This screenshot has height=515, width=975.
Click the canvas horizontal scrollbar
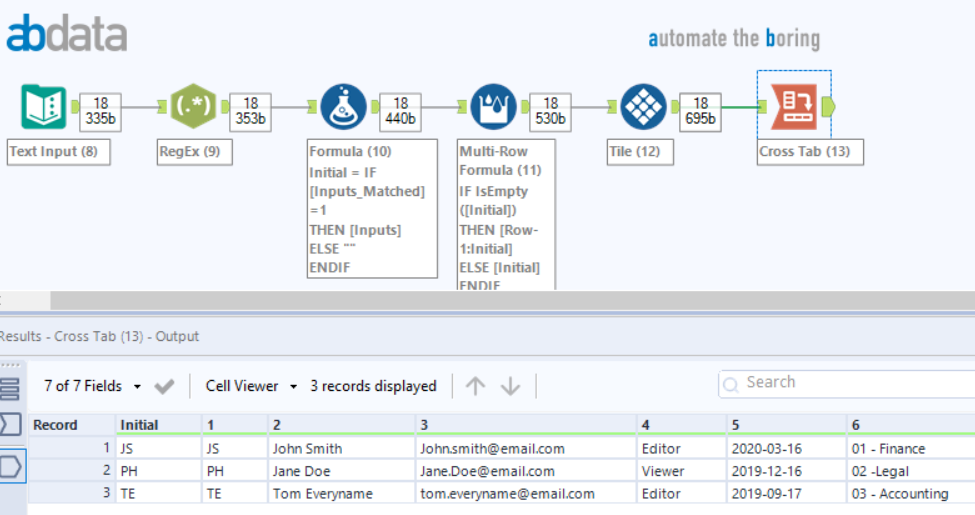coord(500,301)
